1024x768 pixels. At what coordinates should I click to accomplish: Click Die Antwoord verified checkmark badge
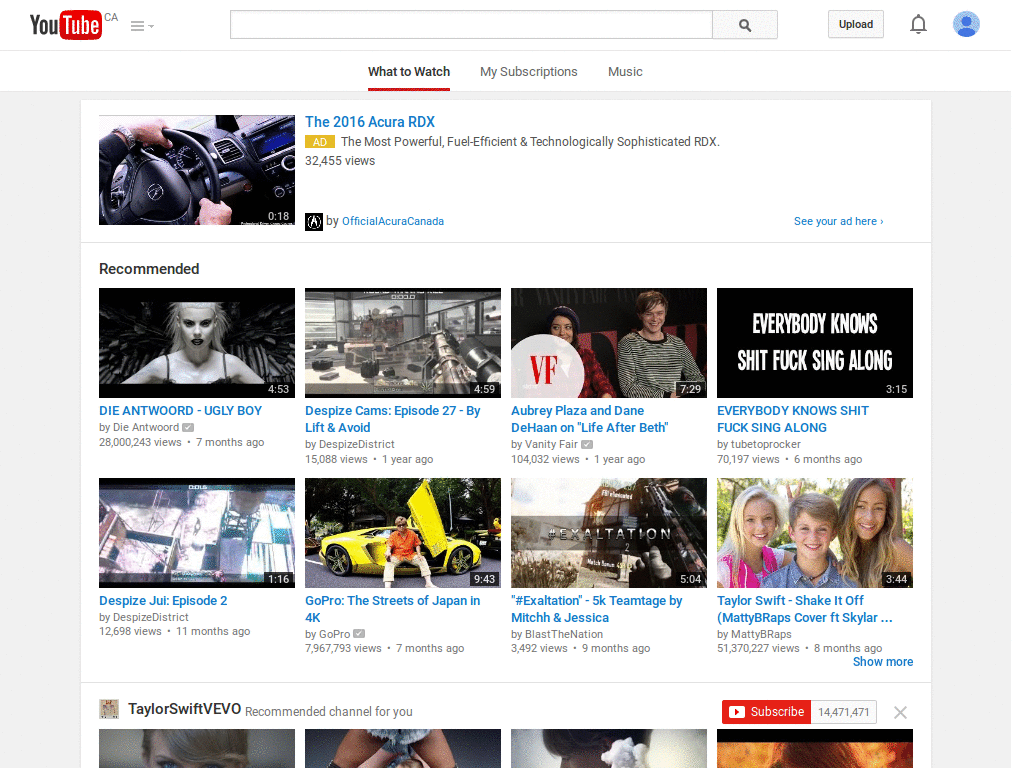tap(188, 427)
